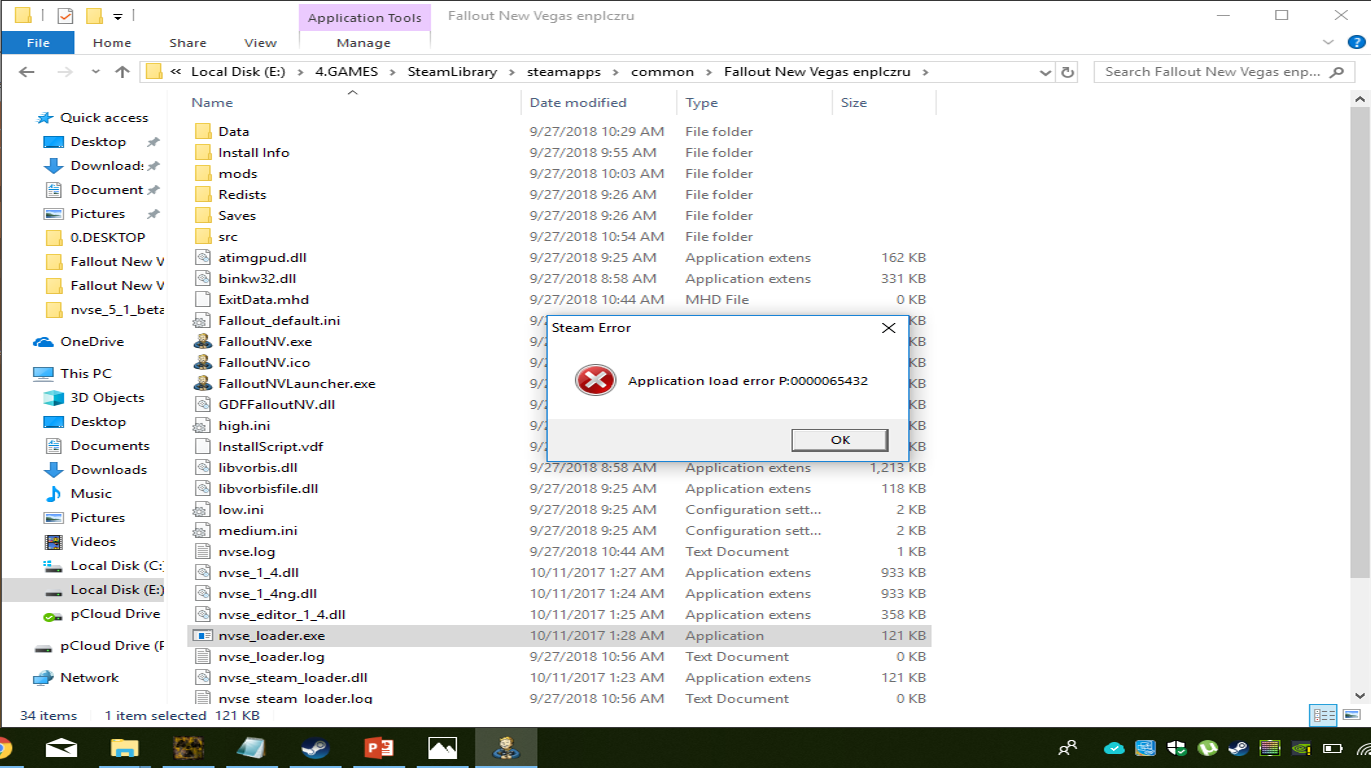Refresh the address bar location
This screenshot has width=1371, height=768.
(x=1068, y=72)
